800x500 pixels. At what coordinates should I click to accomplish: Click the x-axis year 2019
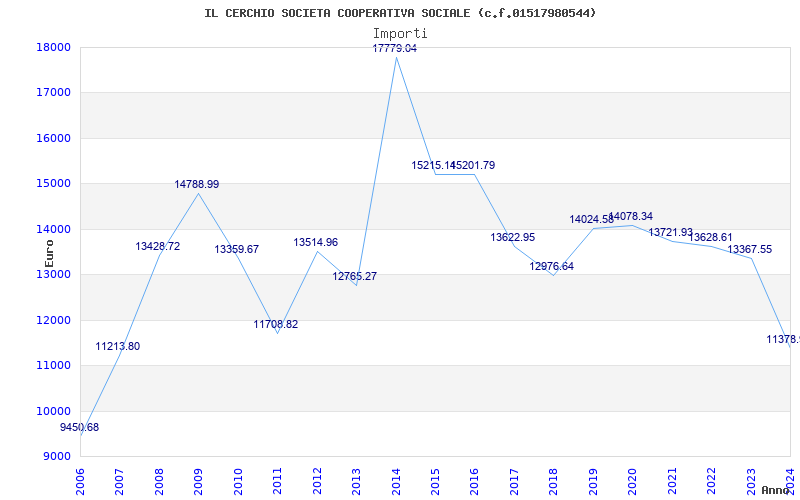(593, 481)
